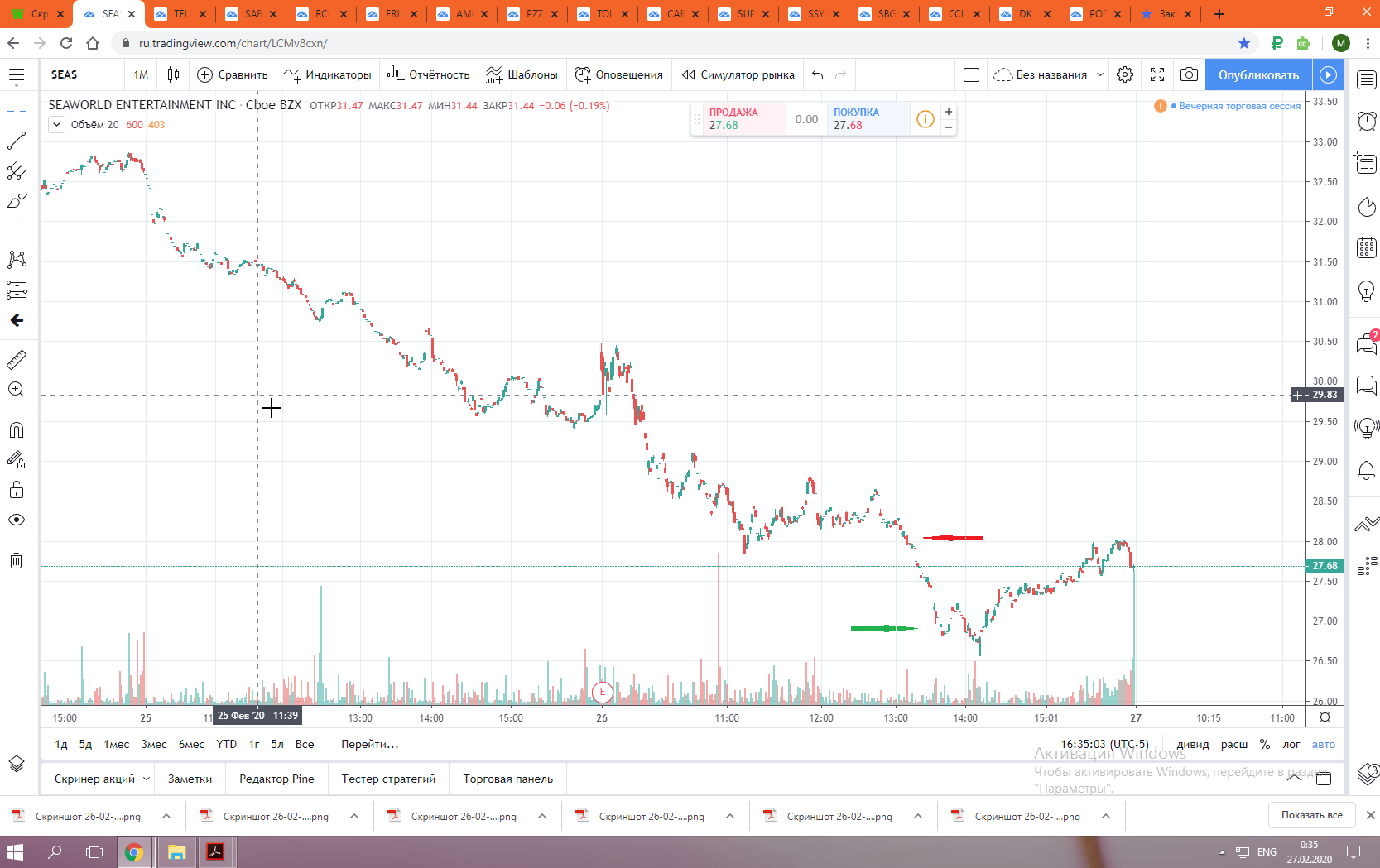Select the 1мес date range

[x=117, y=744]
